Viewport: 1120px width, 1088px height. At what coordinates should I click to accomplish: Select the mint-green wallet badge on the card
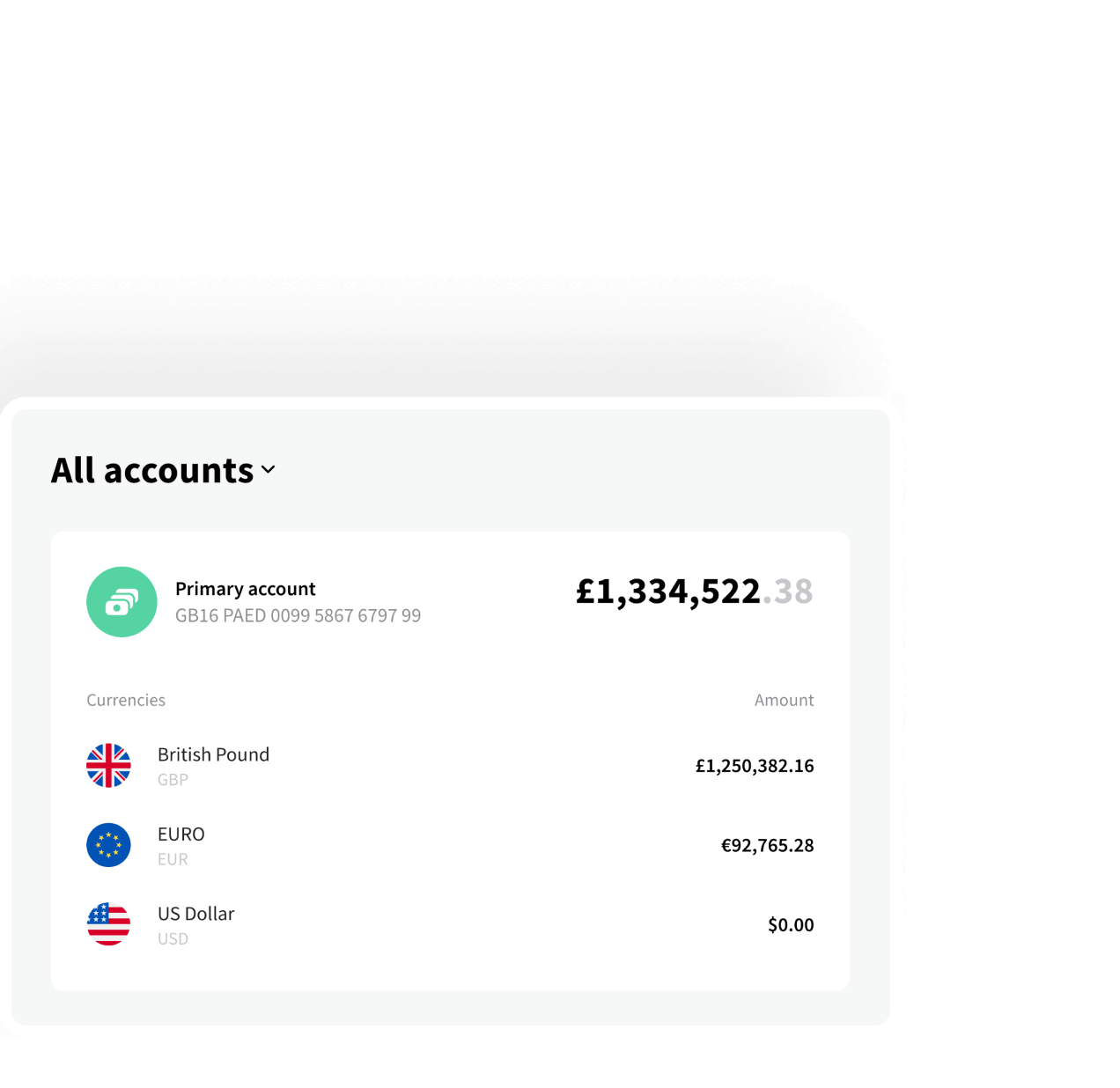coord(122,601)
